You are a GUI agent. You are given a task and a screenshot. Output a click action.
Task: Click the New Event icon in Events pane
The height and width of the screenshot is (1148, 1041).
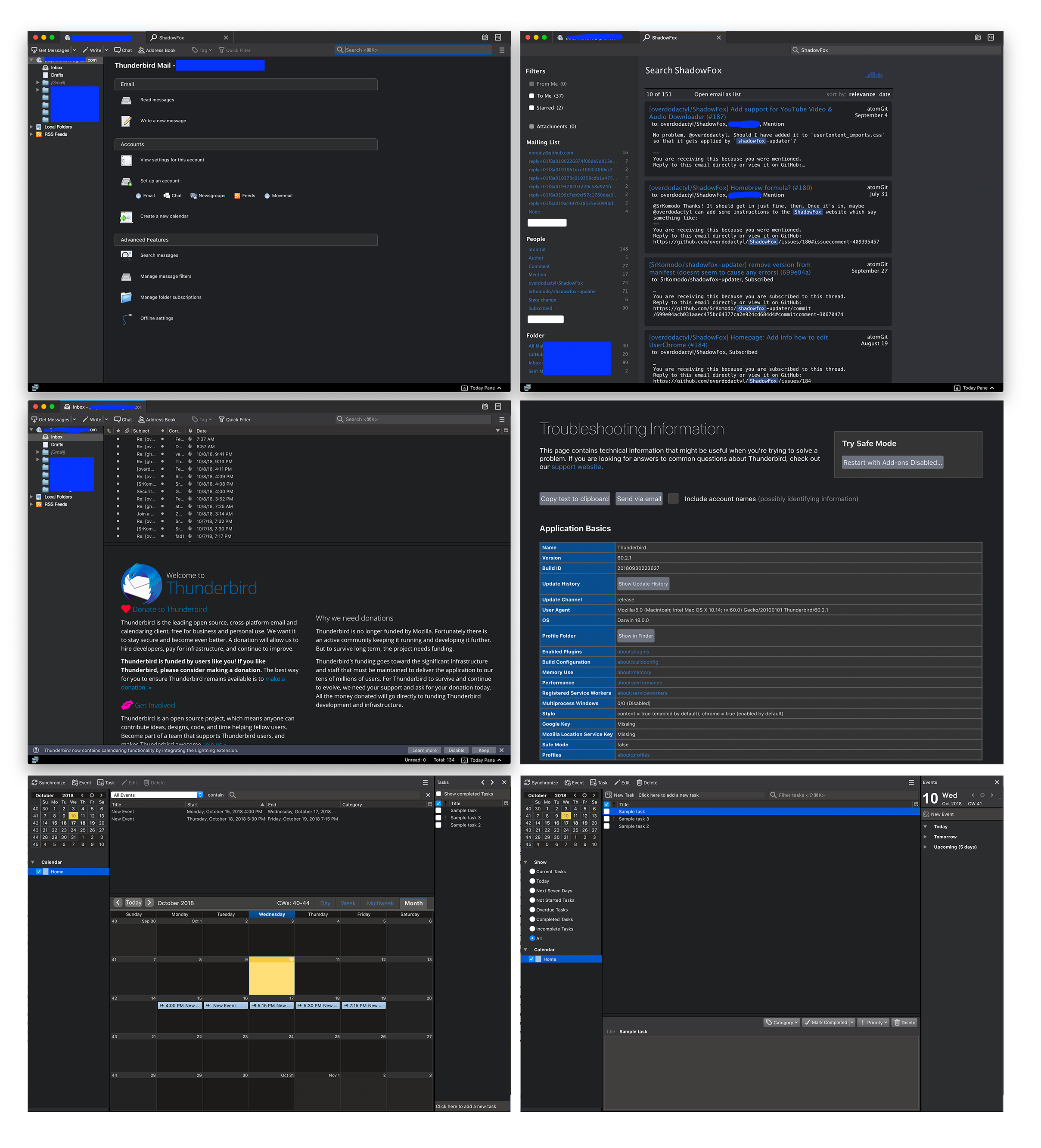click(926, 814)
